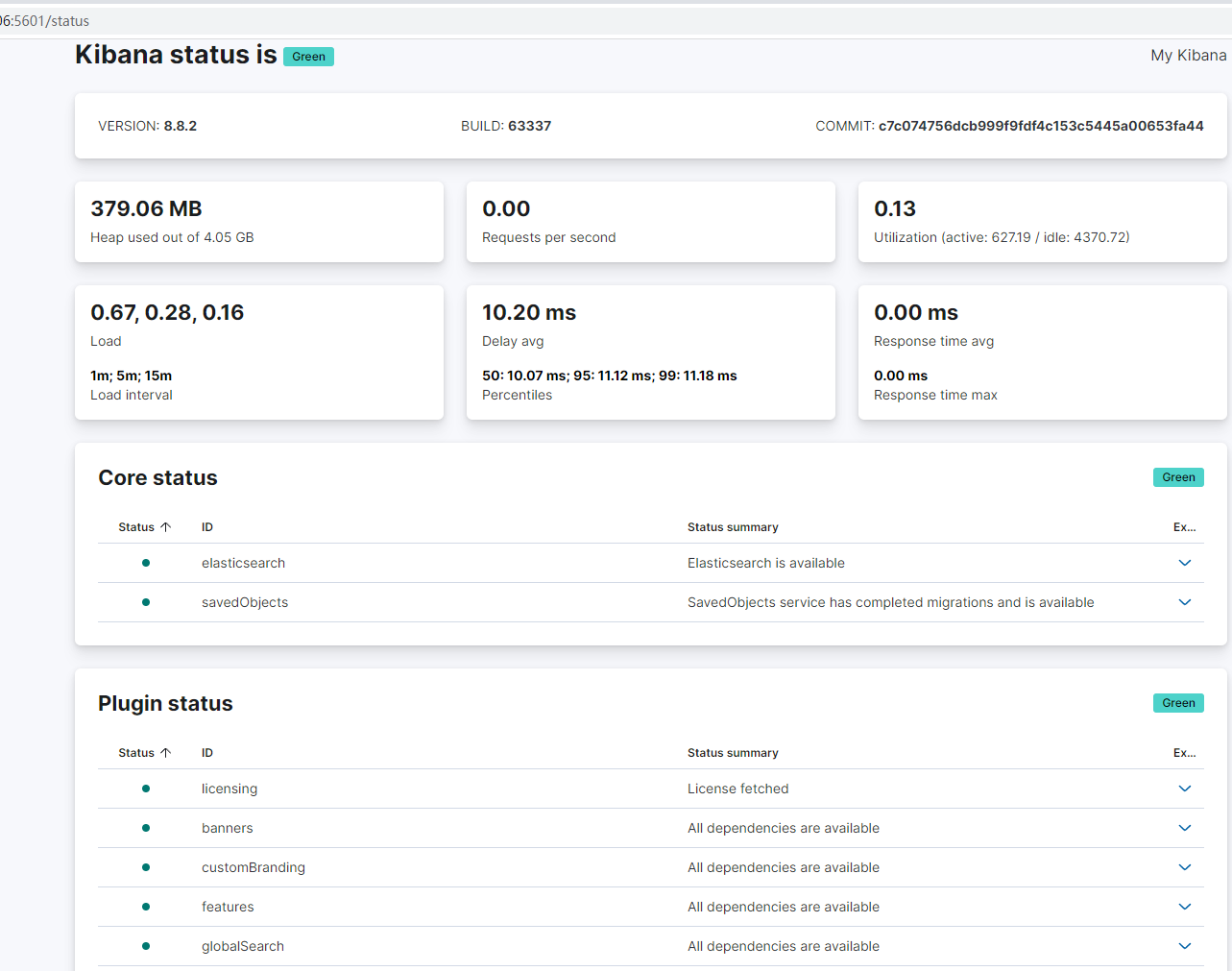The width and height of the screenshot is (1232, 971).
Task: Click the green status dot for licensing
Action: (x=146, y=789)
